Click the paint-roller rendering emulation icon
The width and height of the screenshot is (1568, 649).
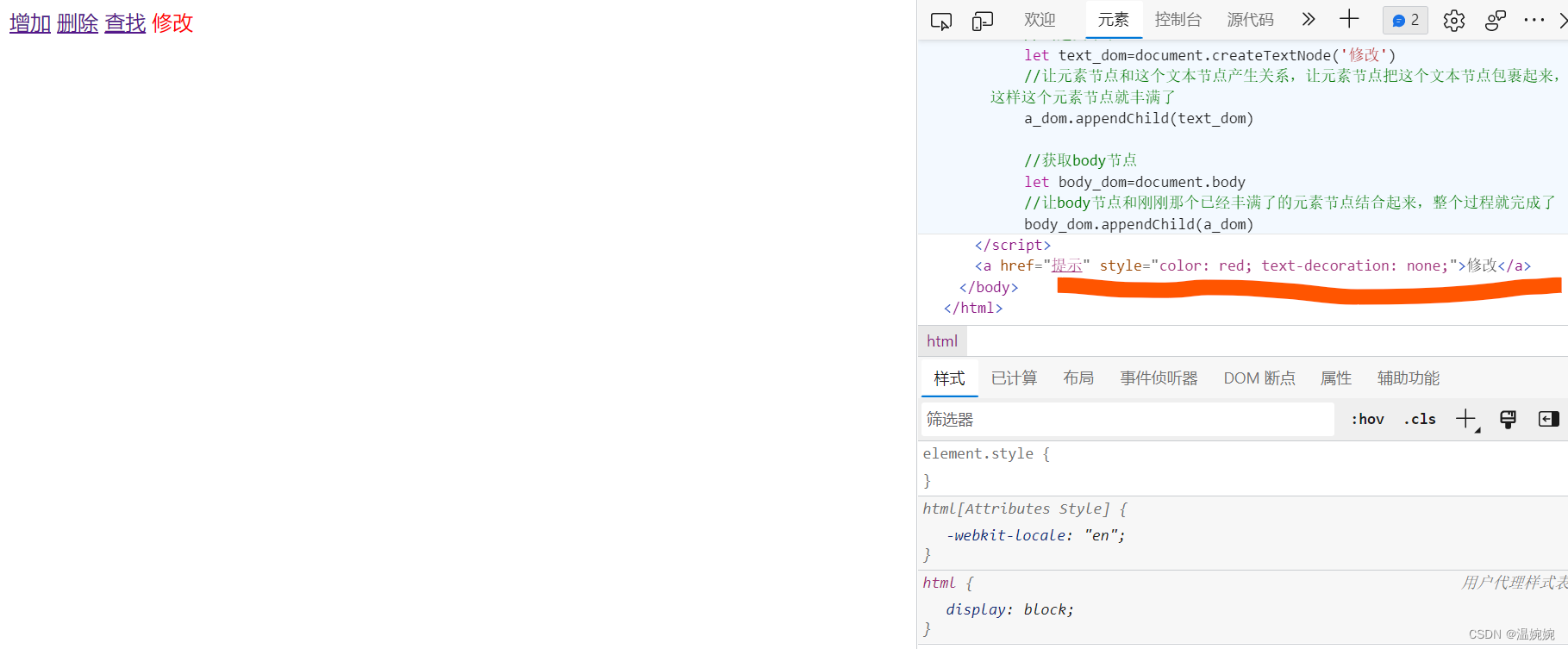point(1508,420)
